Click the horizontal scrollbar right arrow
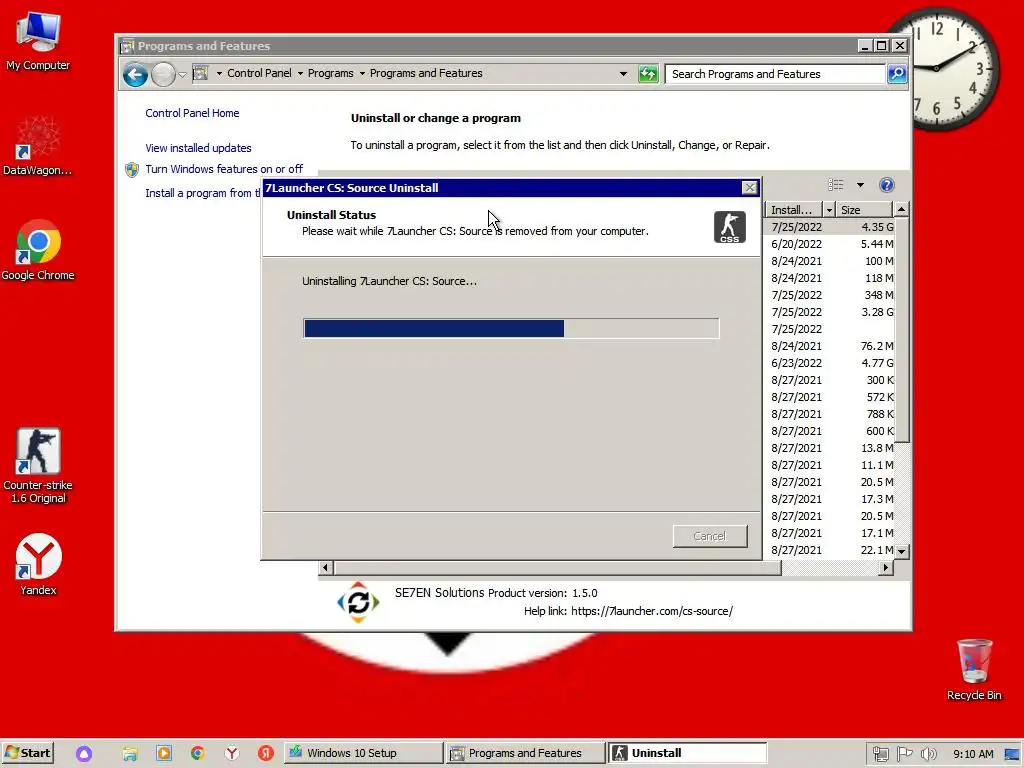The height and width of the screenshot is (768, 1024). pos(886,568)
